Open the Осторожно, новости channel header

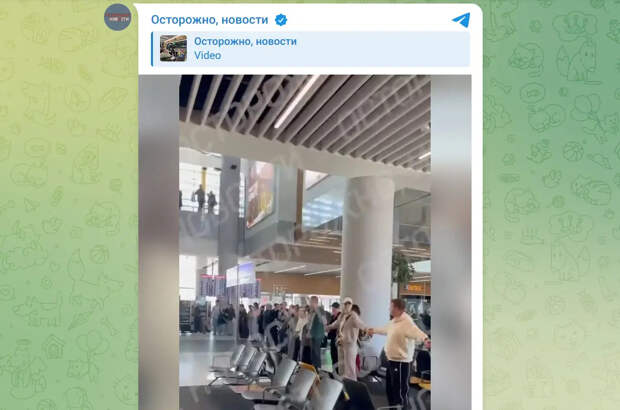[x=210, y=20]
